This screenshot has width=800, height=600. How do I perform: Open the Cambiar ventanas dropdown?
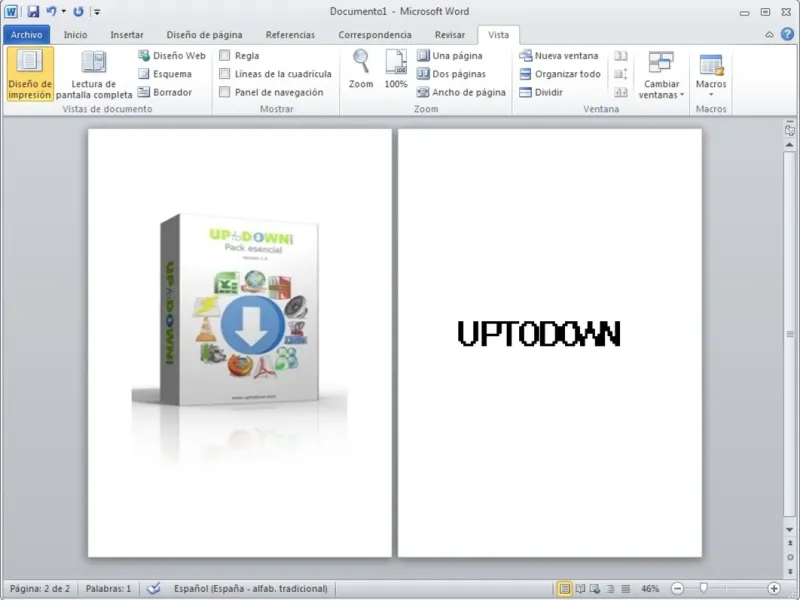click(661, 74)
